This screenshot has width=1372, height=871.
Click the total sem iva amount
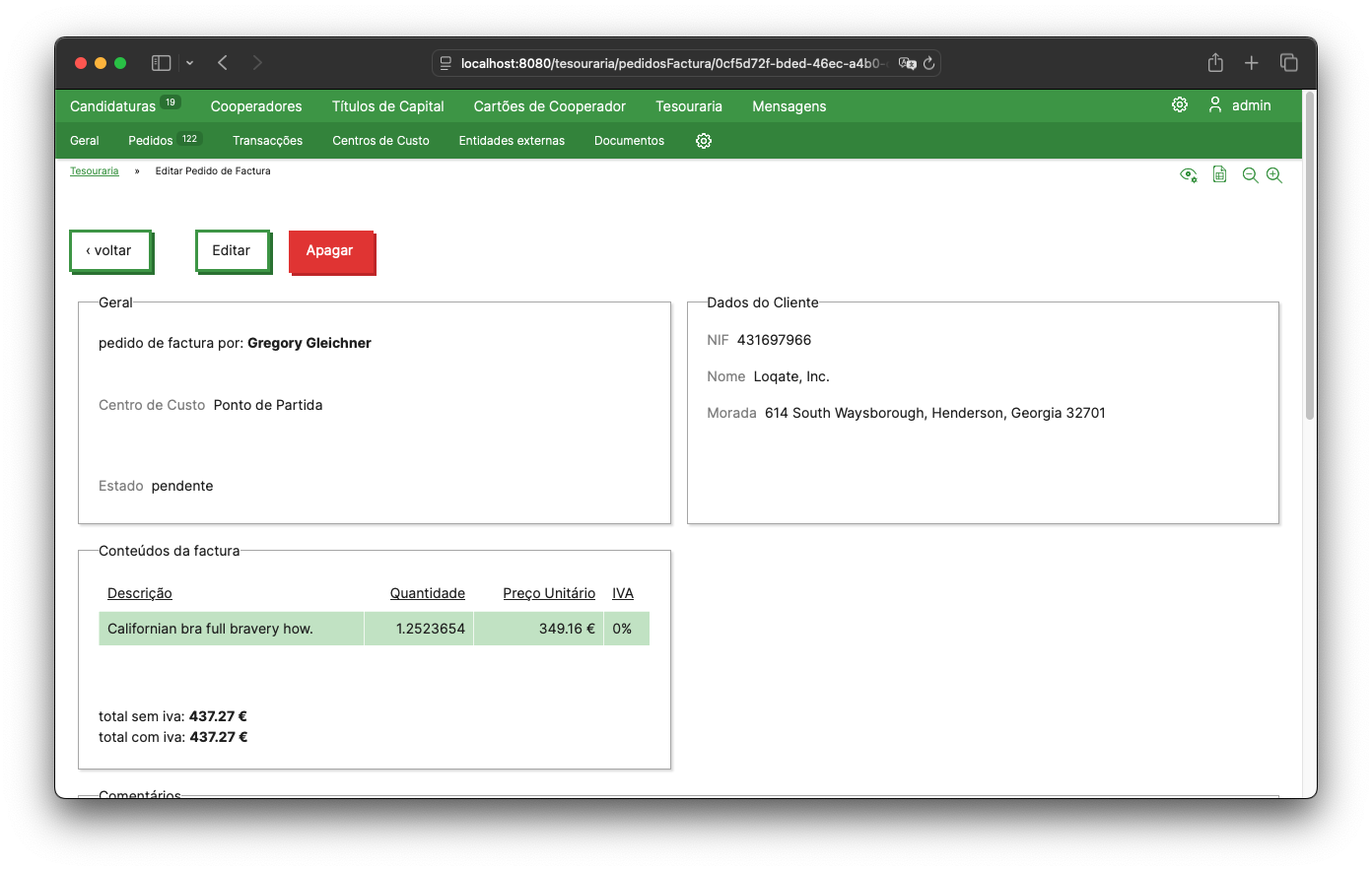point(218,716)
